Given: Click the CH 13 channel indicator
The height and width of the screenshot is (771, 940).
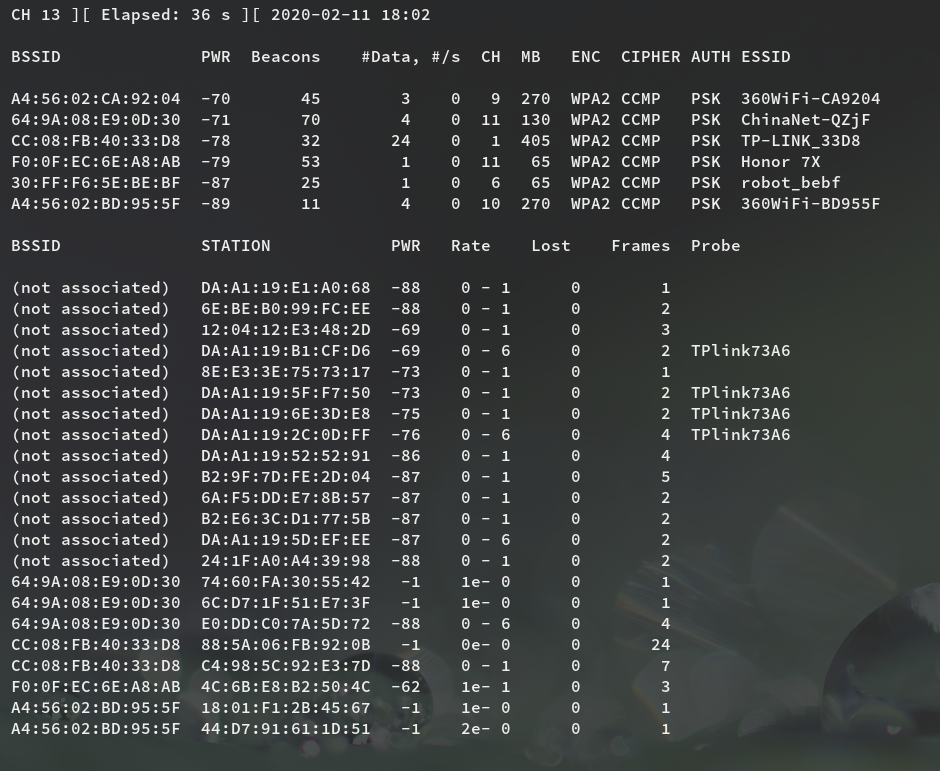Looking at the screenshot, I should click(36, 15).
